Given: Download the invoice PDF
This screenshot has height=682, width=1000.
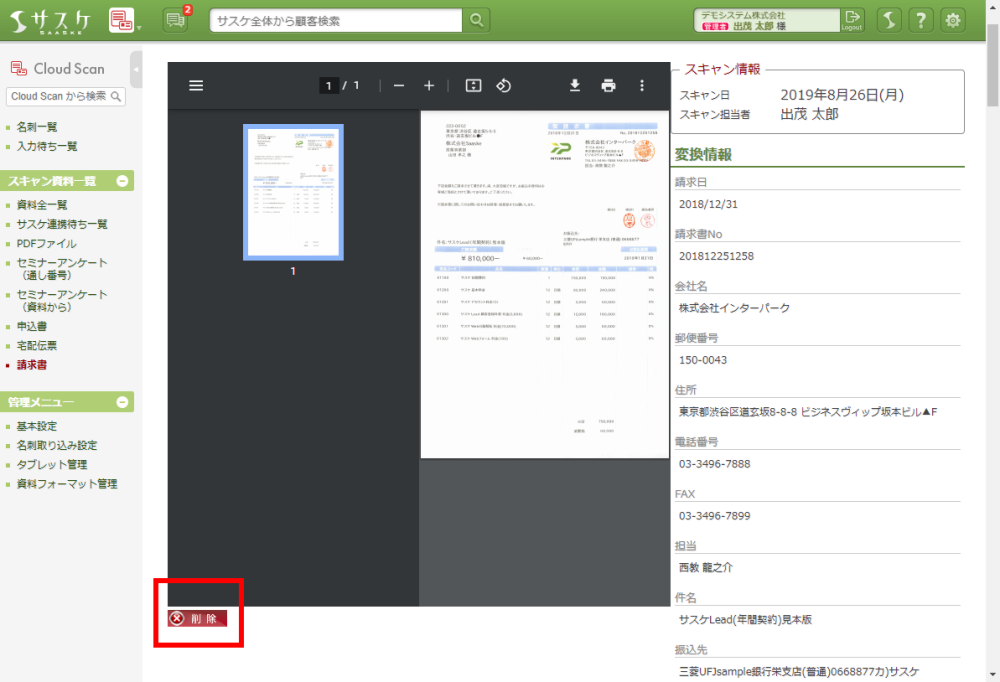Looking at the screenshot, I should point(575,86).
